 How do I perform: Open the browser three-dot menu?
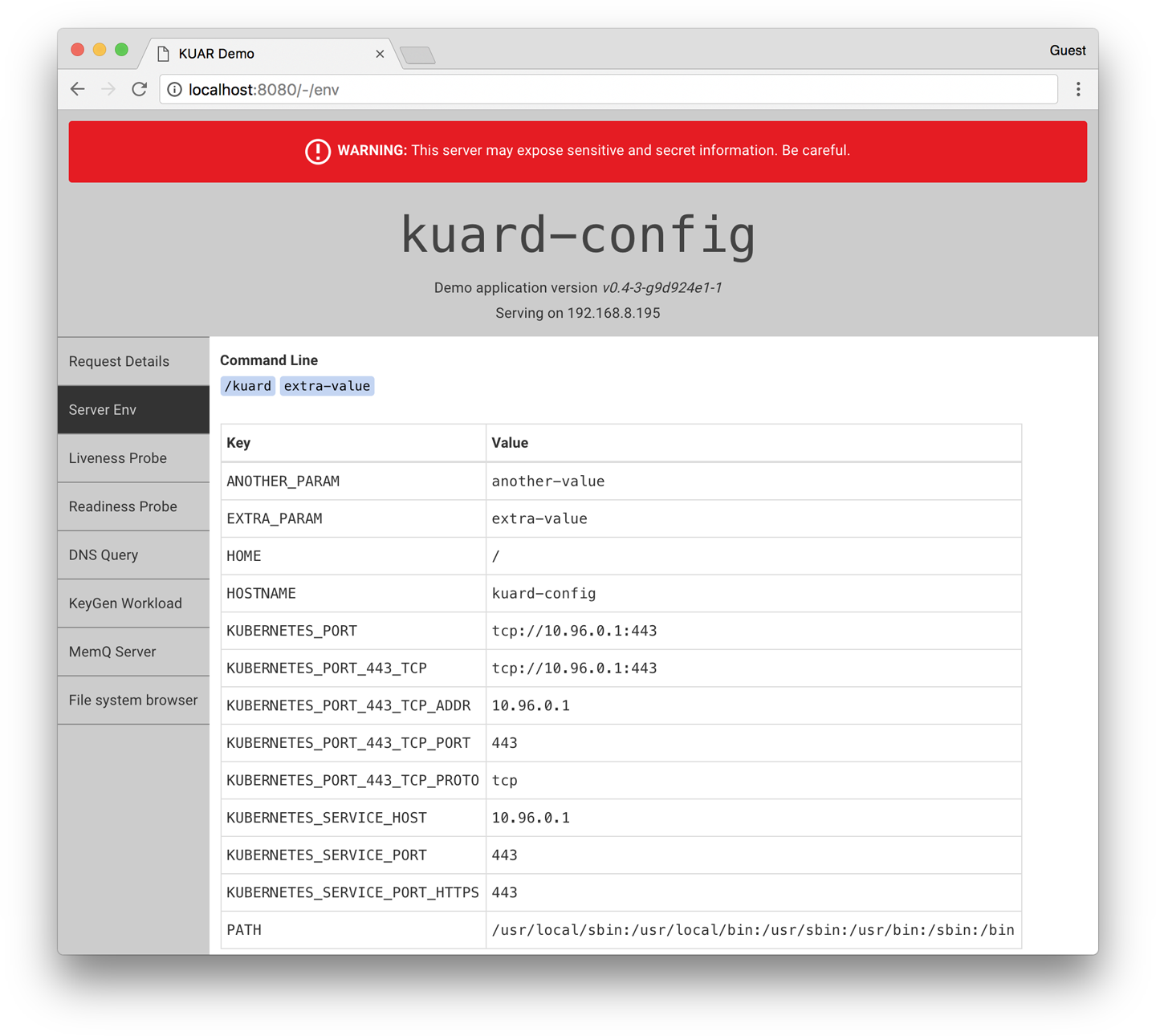1078,89
